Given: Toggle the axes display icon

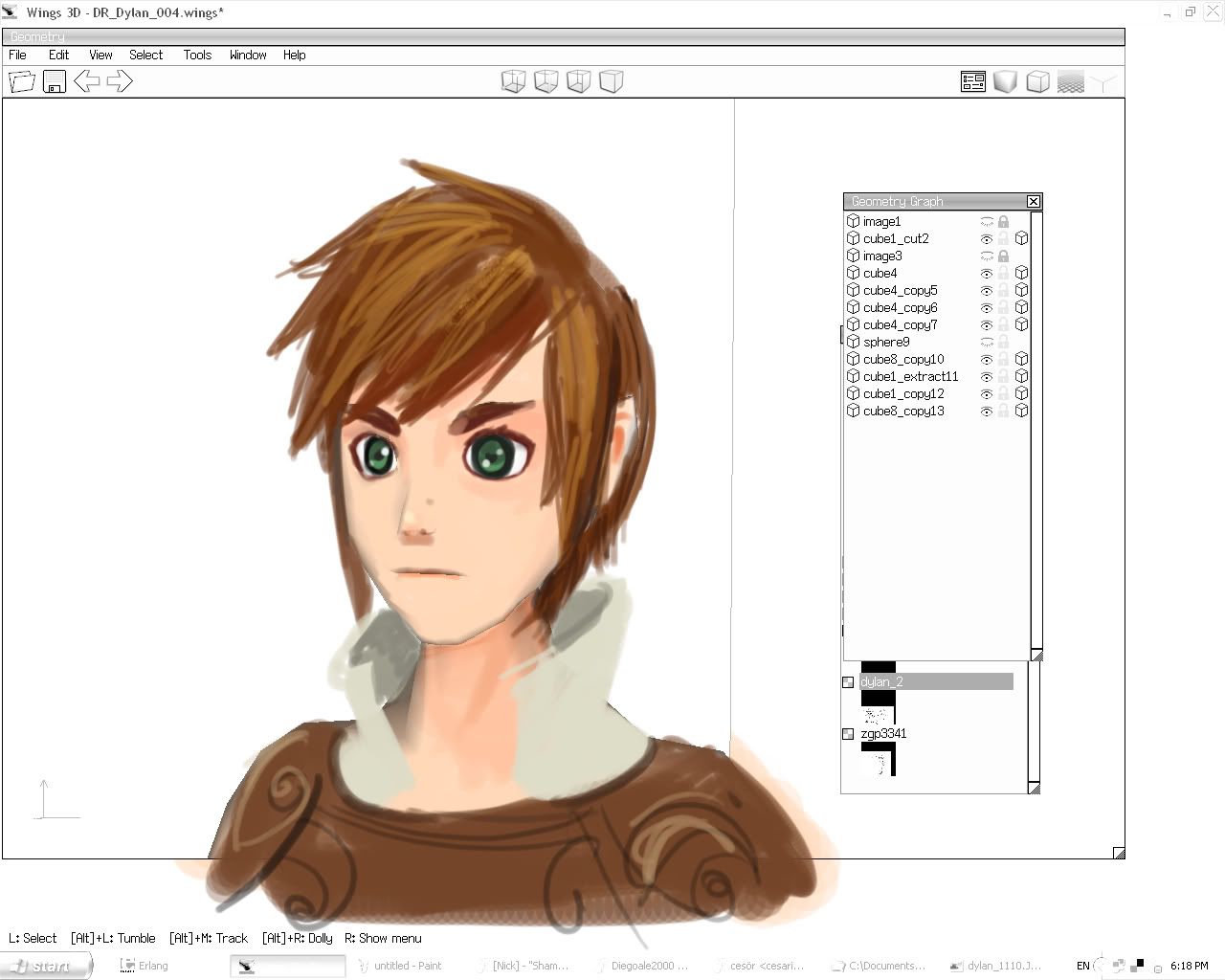Looking at the screenshot, I should pyautogui.click(x=1103, y=82).
